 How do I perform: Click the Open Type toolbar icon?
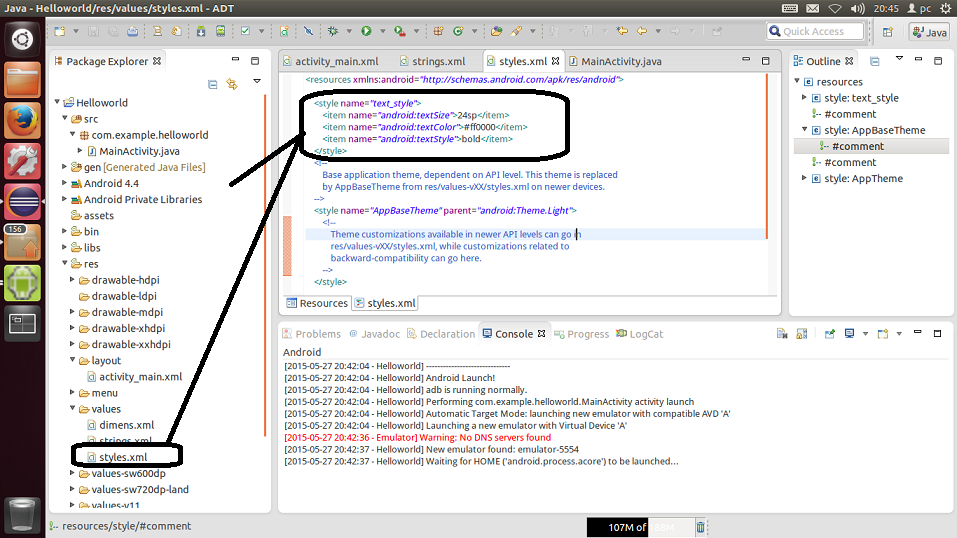(x=497, y=31)
